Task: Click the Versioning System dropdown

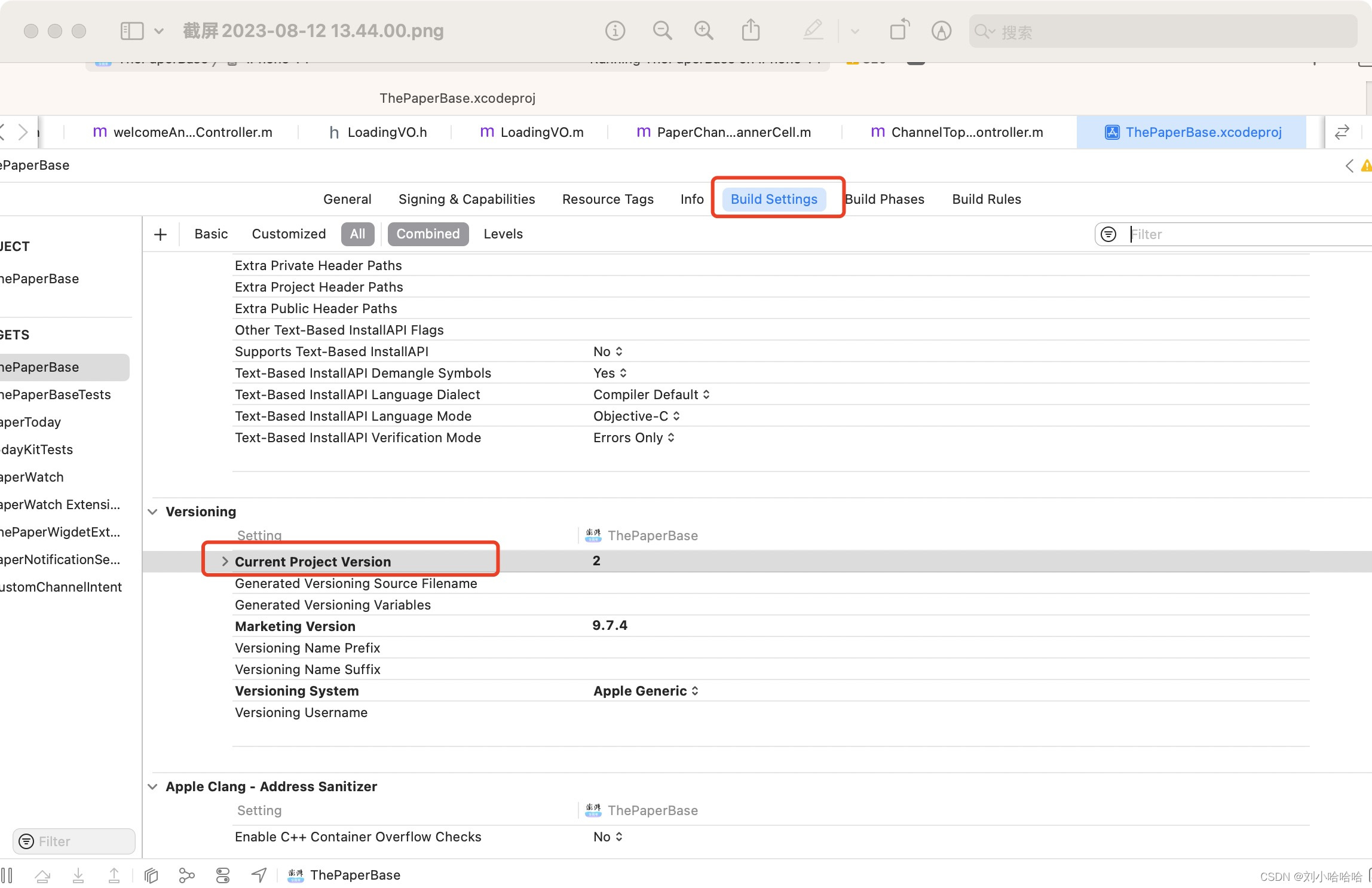Action: pos(645,691)
